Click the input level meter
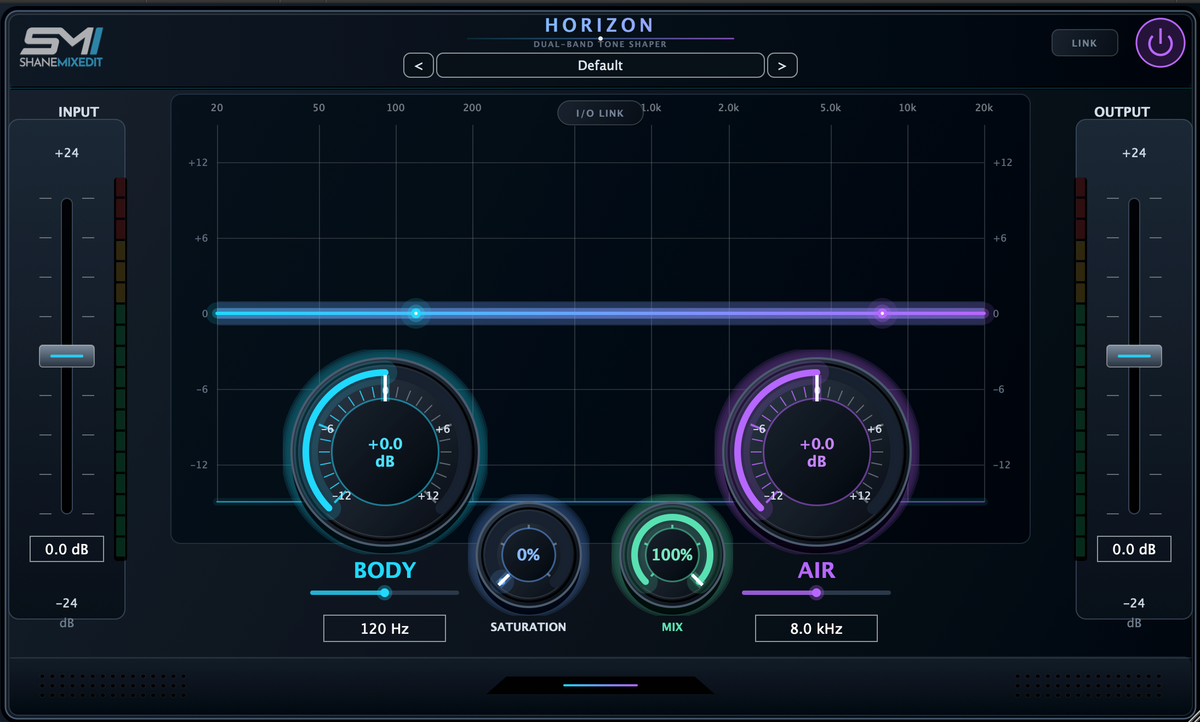1200x722 pixels. (121, 369)
